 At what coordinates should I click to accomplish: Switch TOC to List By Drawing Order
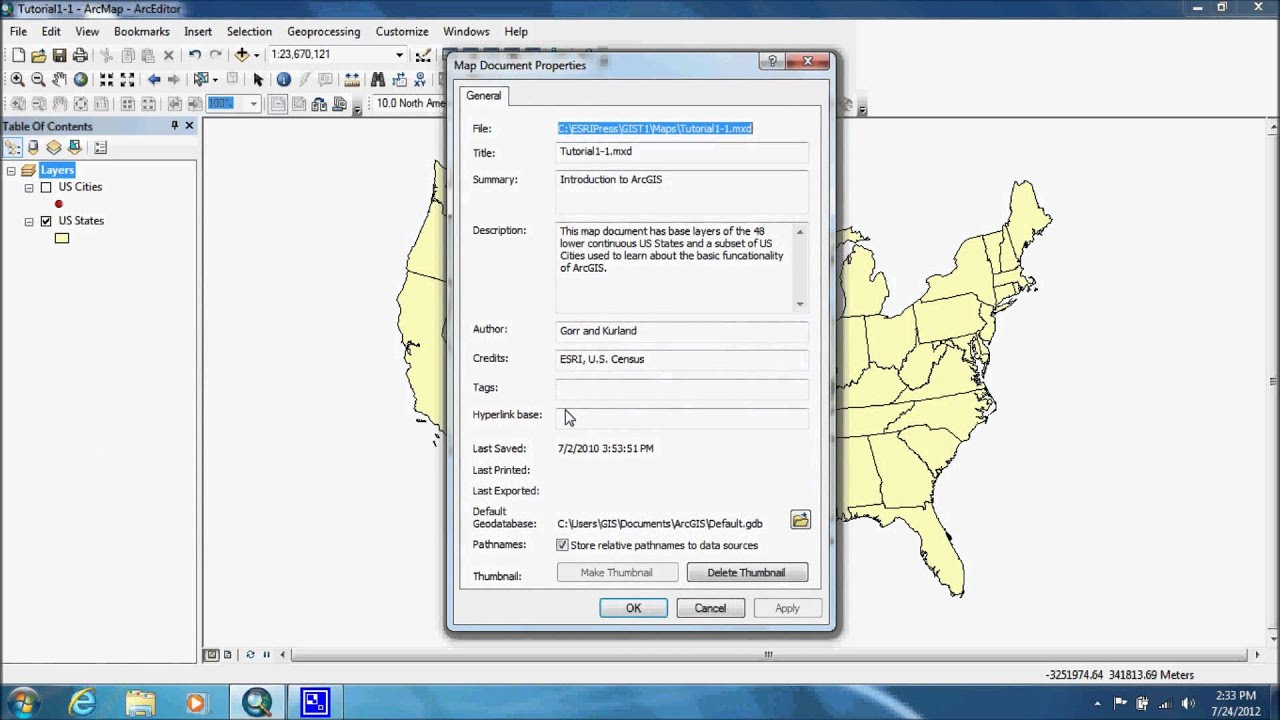click(12, 147)
